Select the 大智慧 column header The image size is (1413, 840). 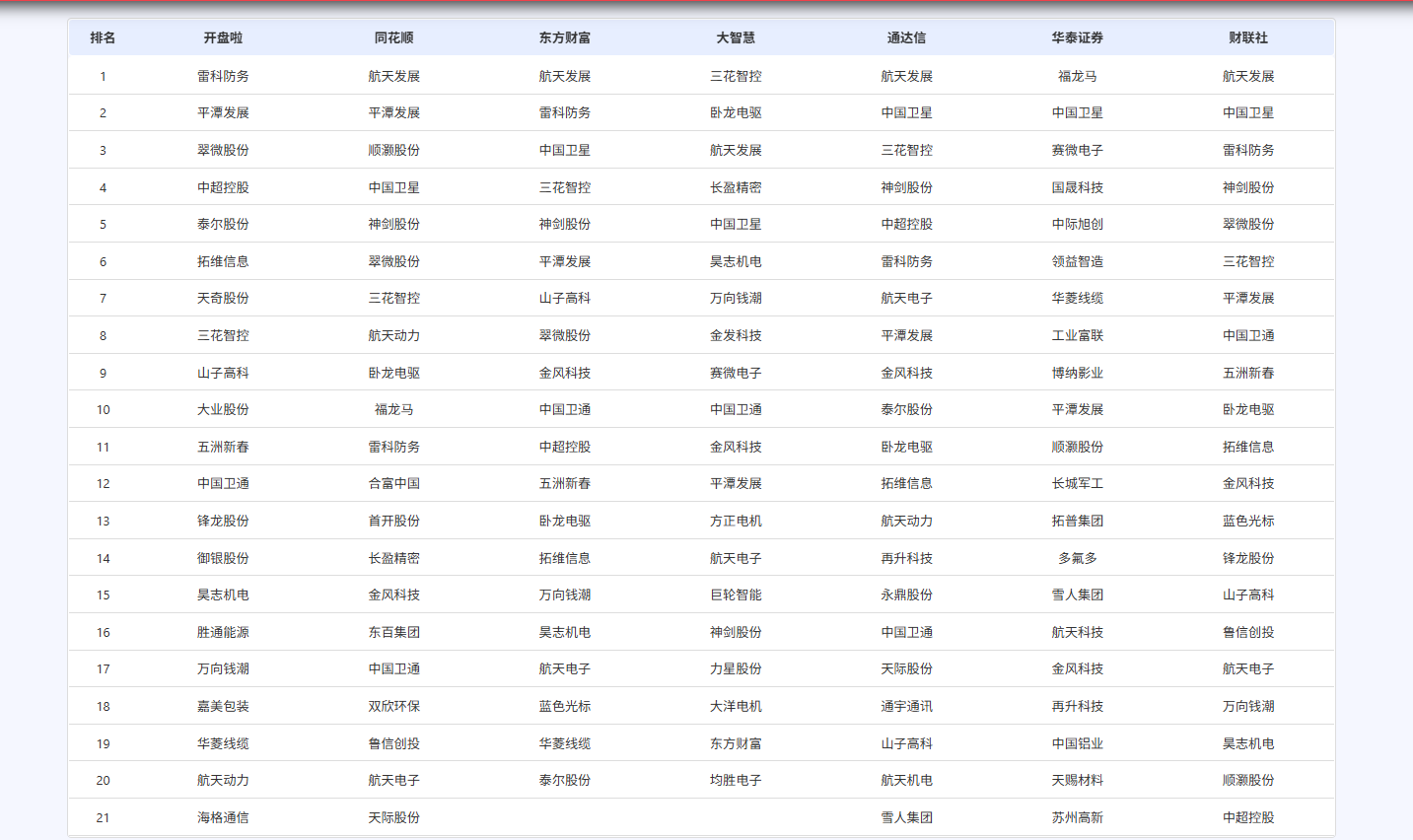[x=736, y=37]
